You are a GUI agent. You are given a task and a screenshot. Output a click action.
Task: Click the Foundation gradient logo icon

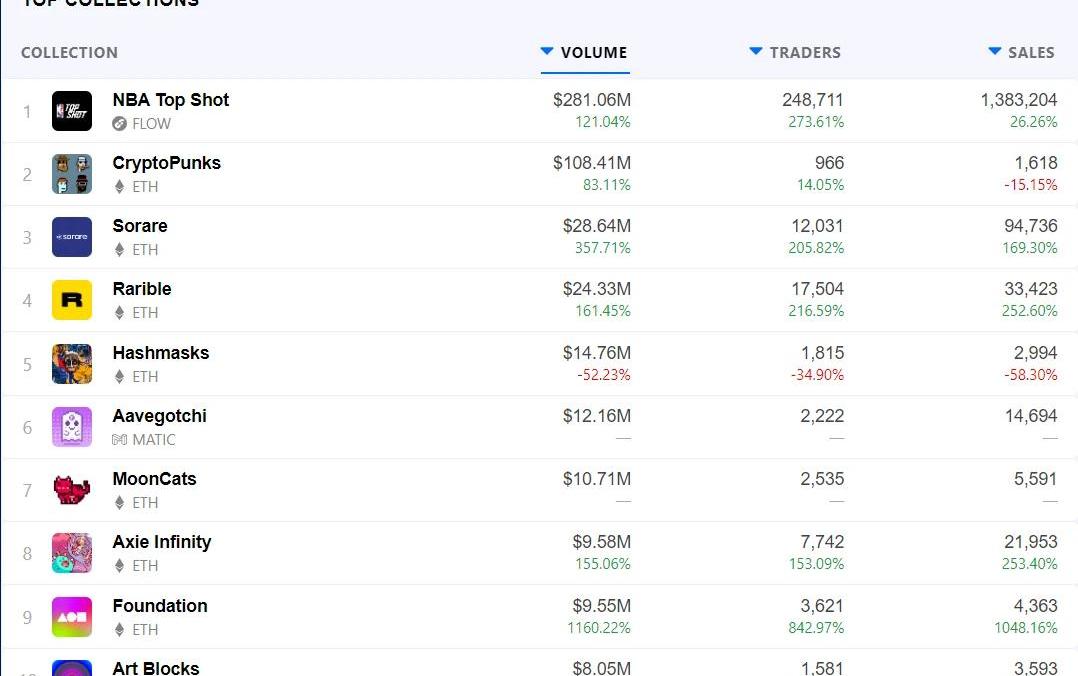pyautogui.click(x=72, y=617)
